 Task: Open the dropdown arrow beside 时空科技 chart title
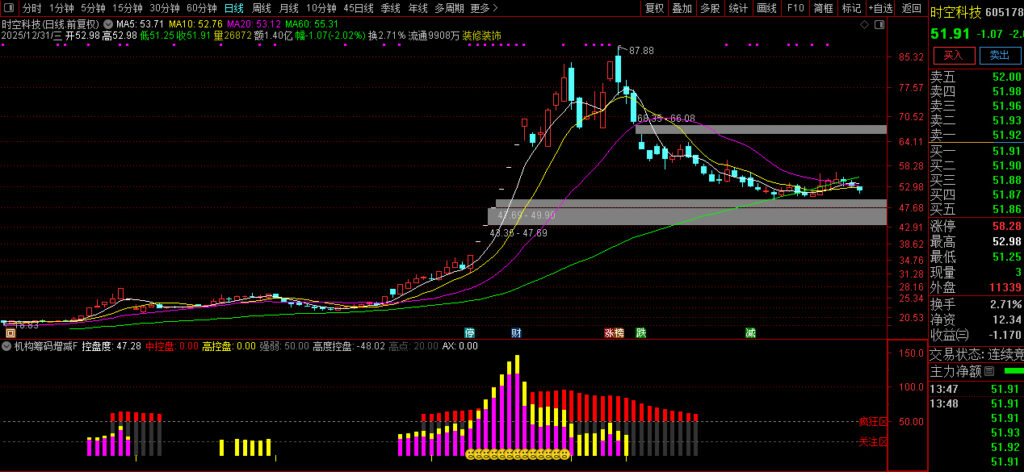pyautogui.click(x=107, y=22)
